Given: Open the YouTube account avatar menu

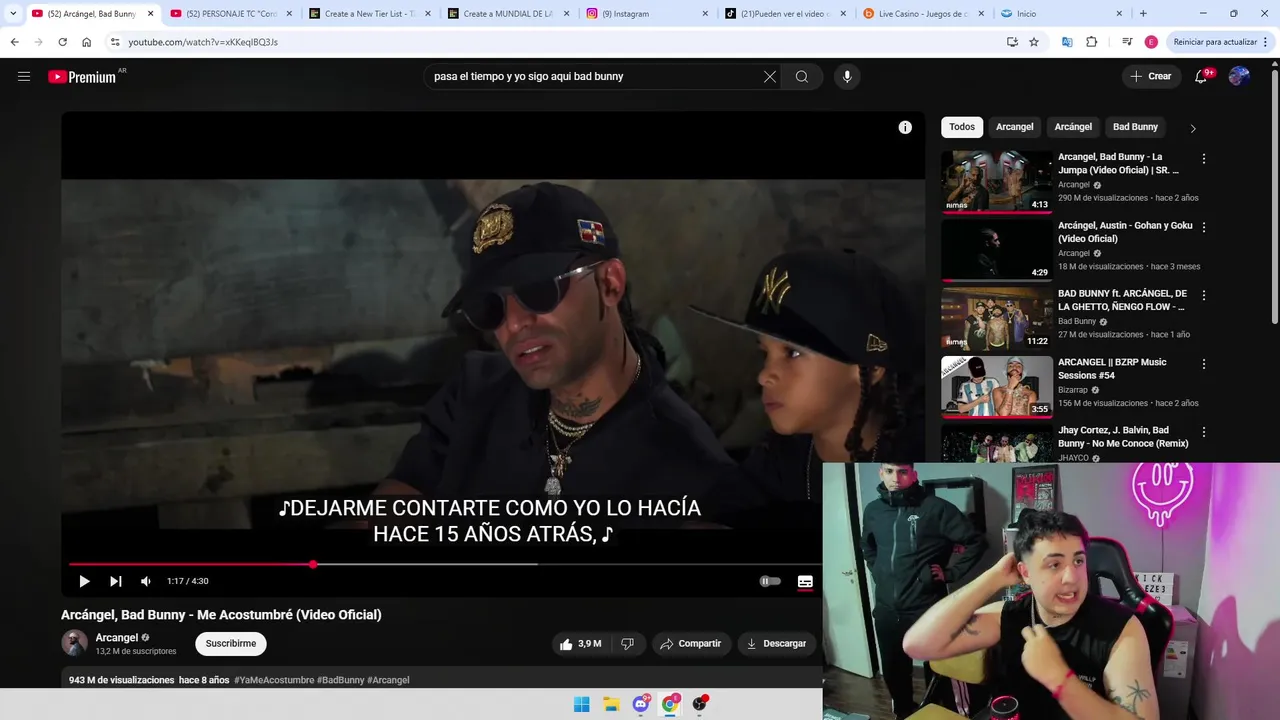Looking at the screenshot, I should pyautogui.click(x=1239, y=76).
